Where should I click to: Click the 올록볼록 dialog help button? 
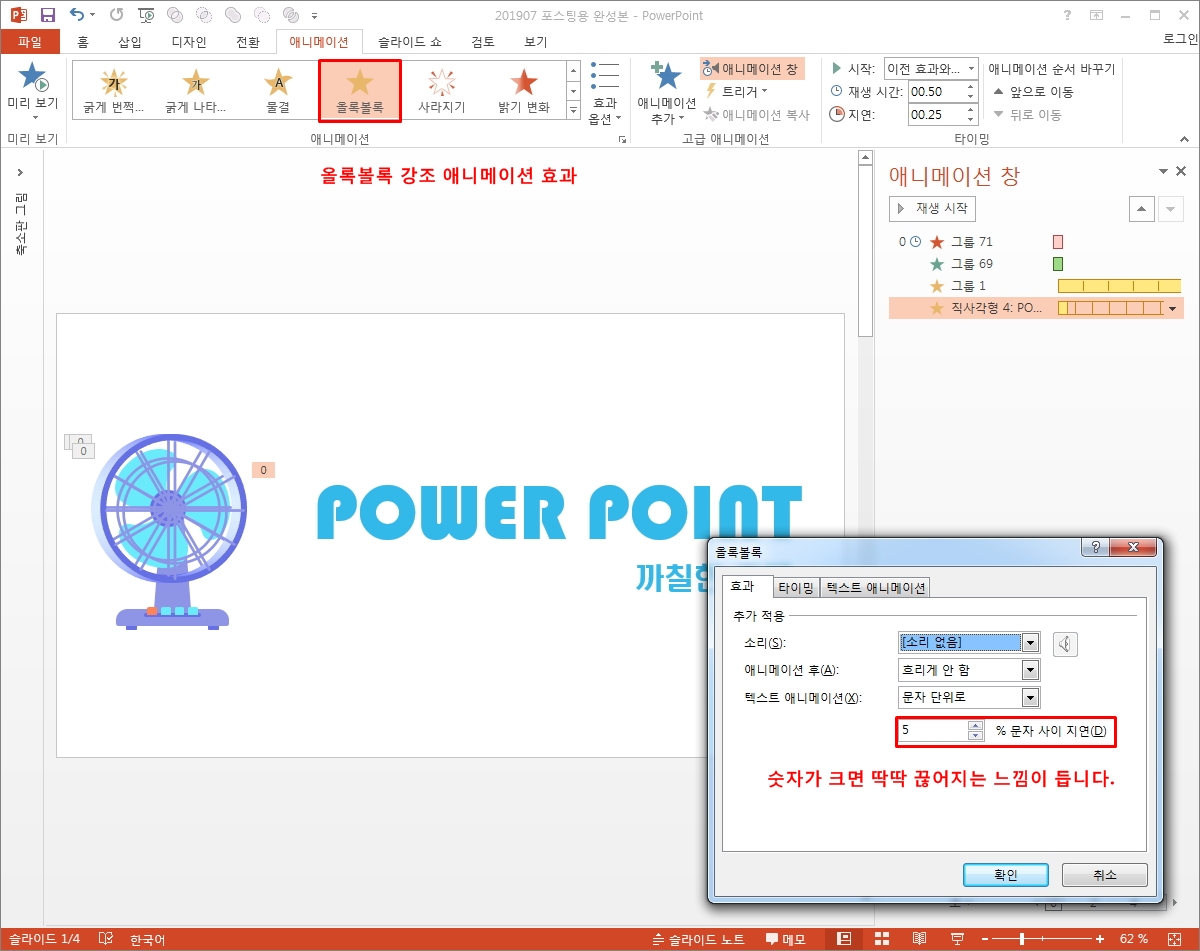click(x=1095, y=548)
